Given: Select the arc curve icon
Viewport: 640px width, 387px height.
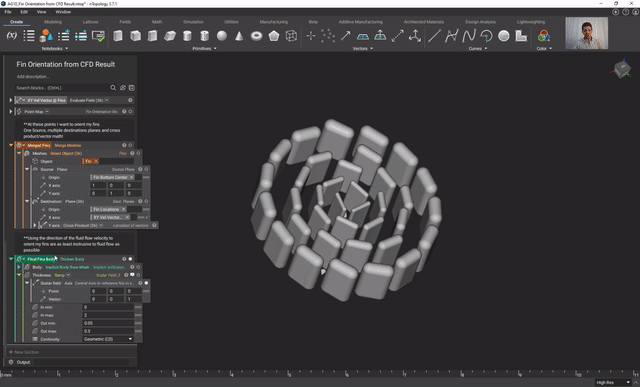Looking at the screenshot, I should [x=487, y=36].
